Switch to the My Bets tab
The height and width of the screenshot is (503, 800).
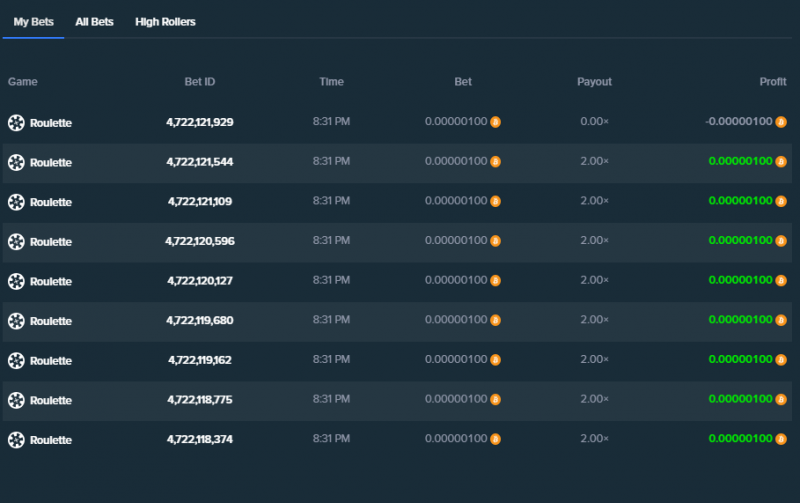point(33,22)
